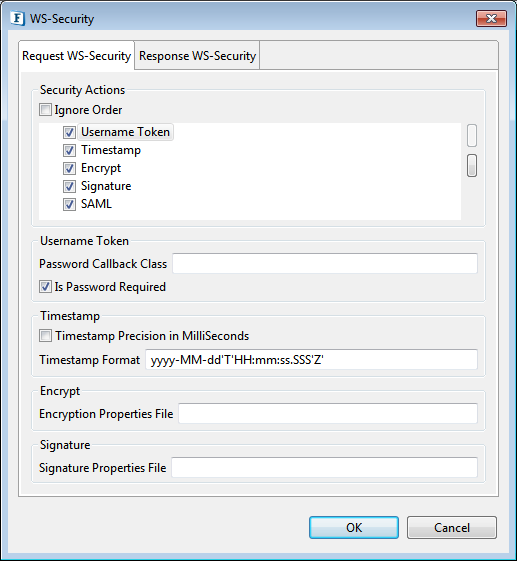Screen dimensions: 517x561
Task: Toggle the Encrypt action checkbox
Action: tap(69, 168)
